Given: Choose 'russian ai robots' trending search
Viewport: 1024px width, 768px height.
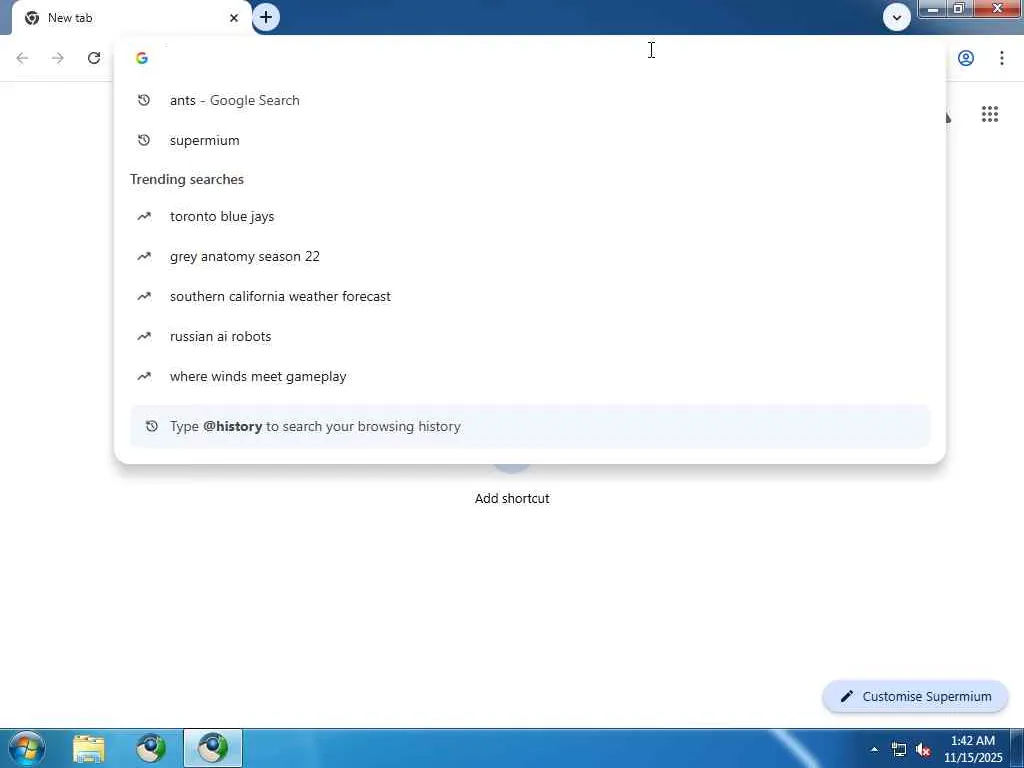Looking at the screenshot, I should tap(530, 336).
